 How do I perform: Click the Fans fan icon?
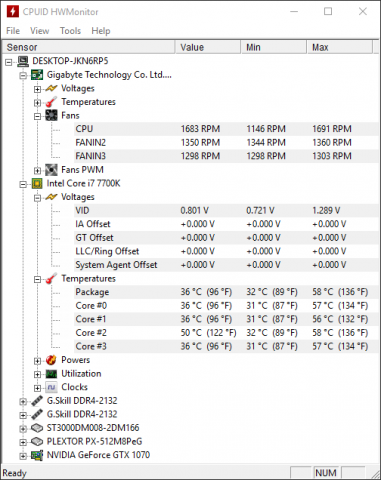tap(51, 116)
